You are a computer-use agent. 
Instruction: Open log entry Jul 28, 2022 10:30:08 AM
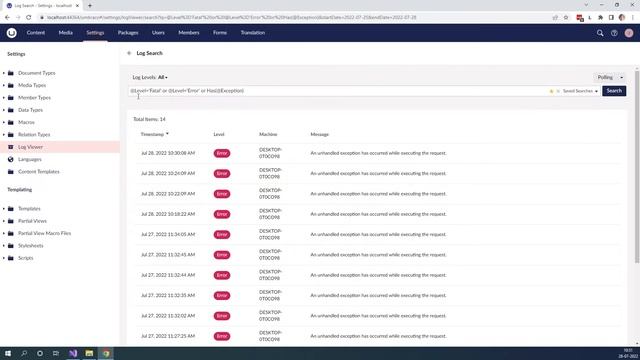tap(378, 153)
